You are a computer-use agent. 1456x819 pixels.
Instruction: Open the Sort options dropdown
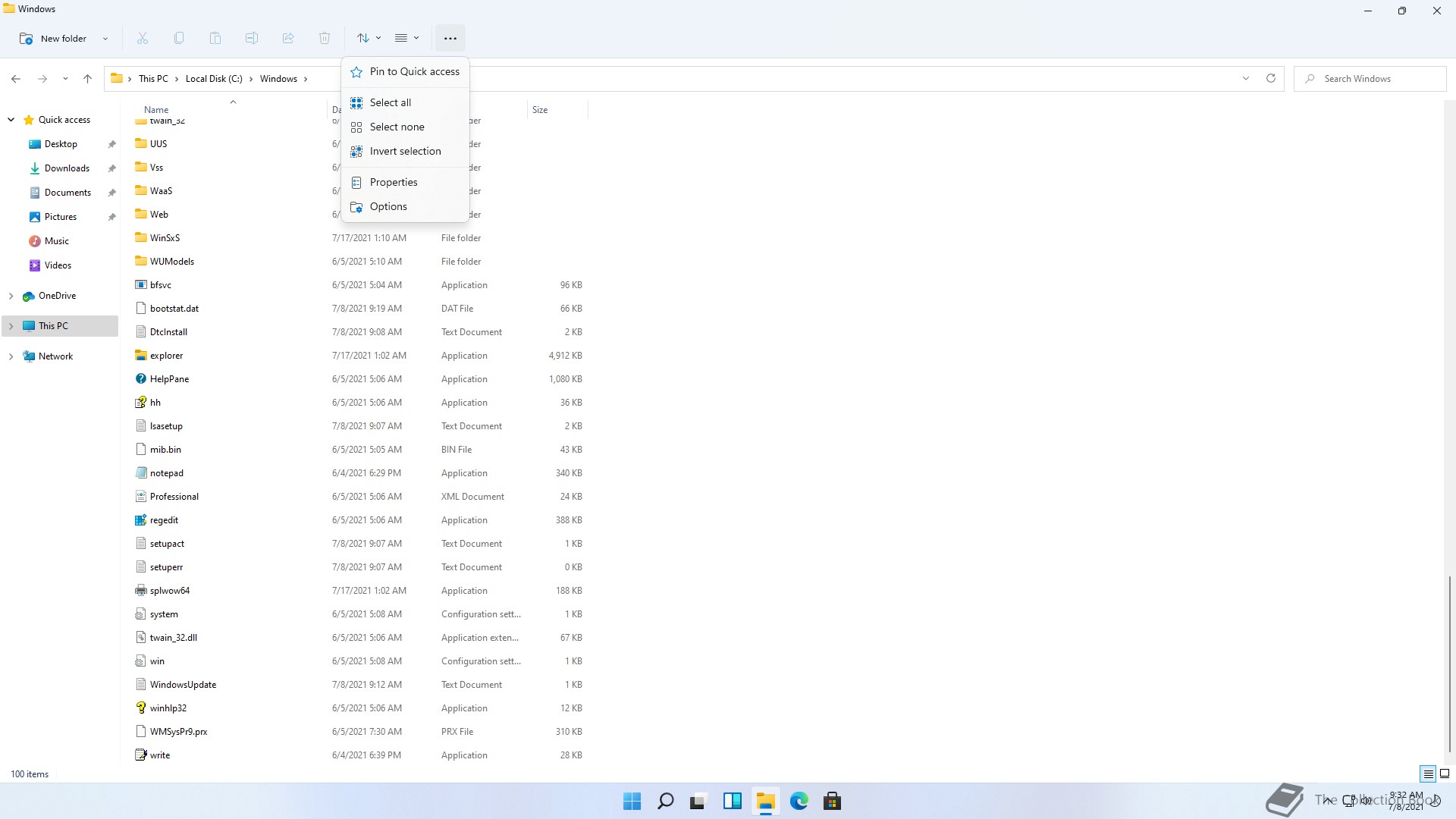pos(369,38)
